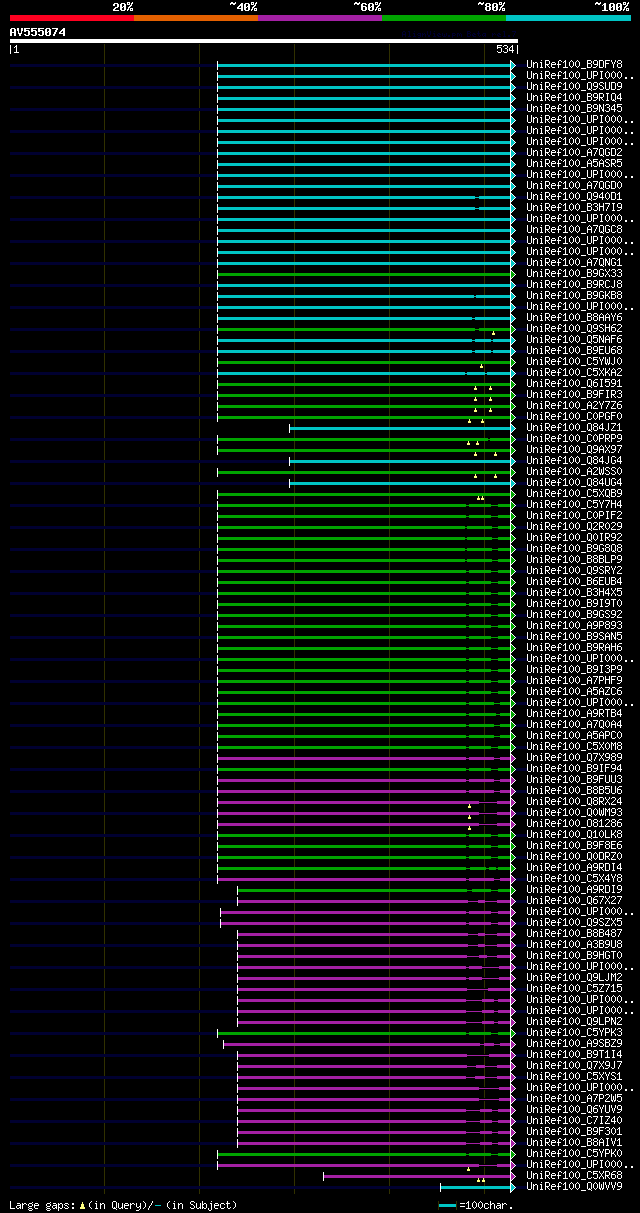Select the UniRef100_A7QGD0 hit label
The height and width of the screenshot is (1213, 640).
tap(575, 185)
